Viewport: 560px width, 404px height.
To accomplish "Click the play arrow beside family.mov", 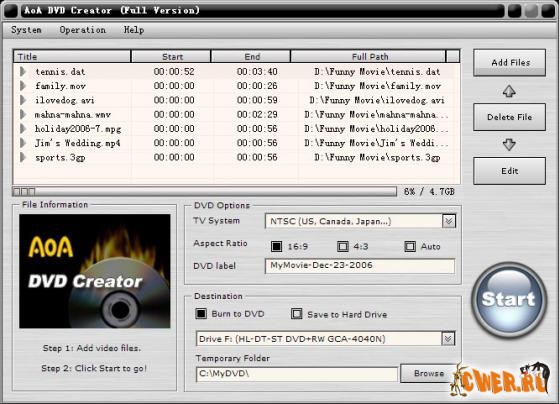I will pyautogui.click(x=23, y=86).
